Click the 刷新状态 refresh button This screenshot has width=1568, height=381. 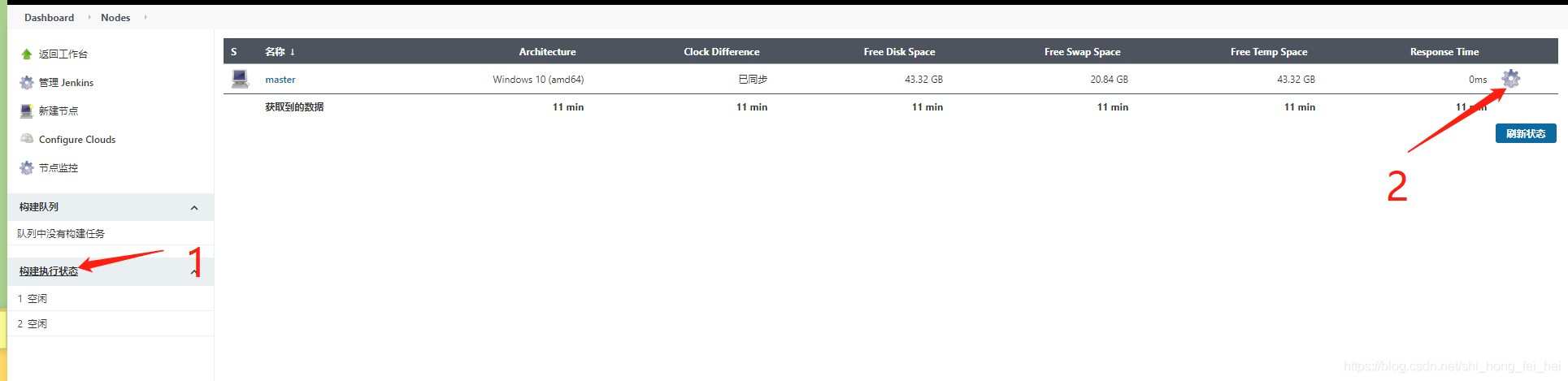tap(1526, 133)
